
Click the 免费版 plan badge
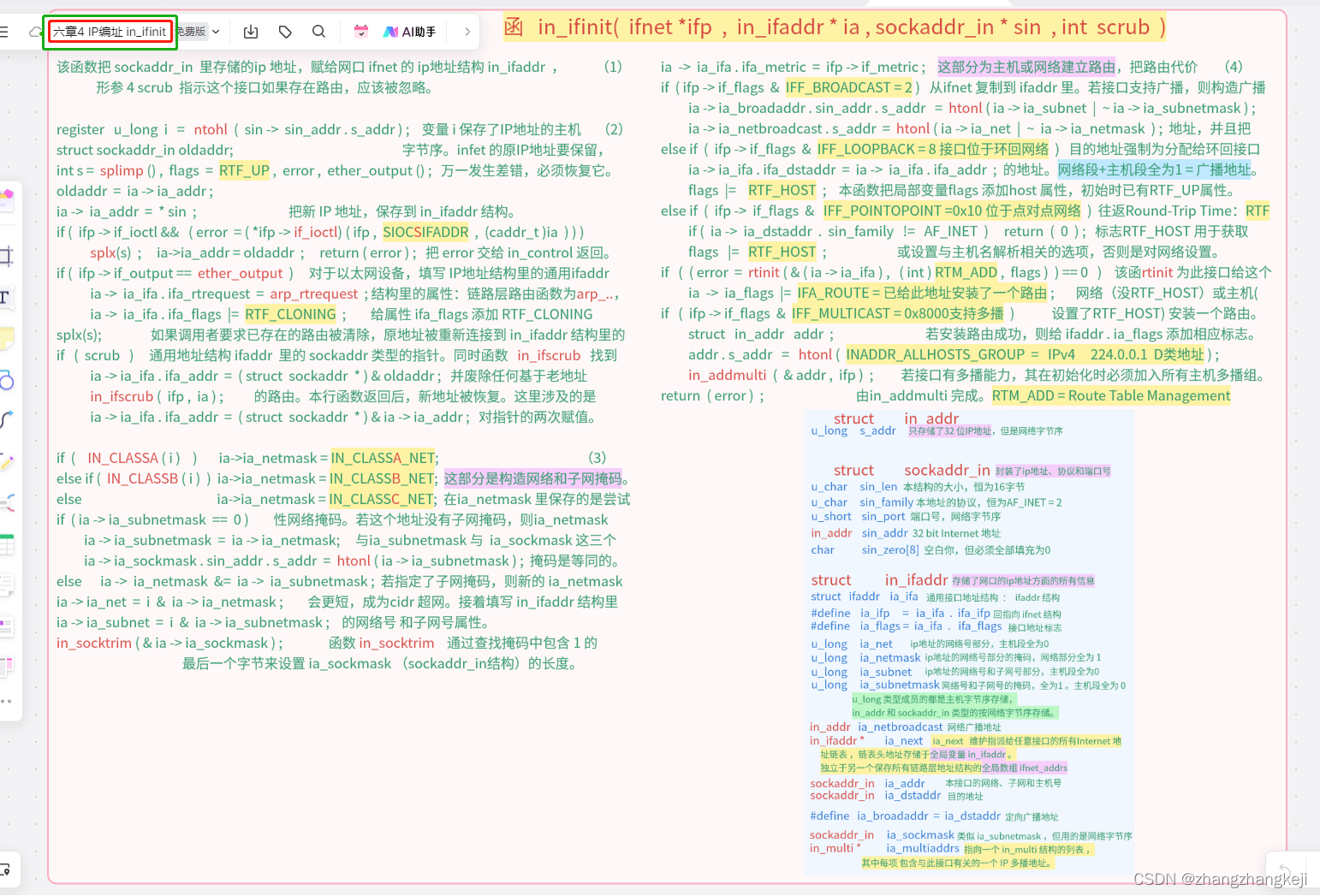[191, 32]
